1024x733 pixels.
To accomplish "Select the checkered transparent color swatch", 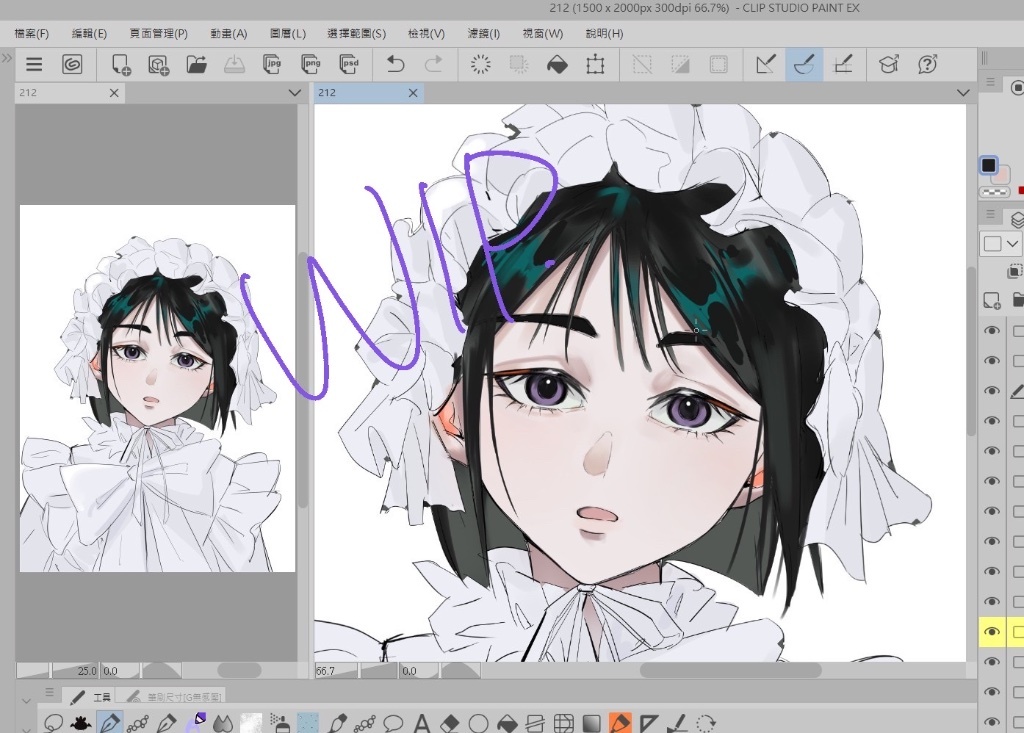I will [x=994, y=192].
